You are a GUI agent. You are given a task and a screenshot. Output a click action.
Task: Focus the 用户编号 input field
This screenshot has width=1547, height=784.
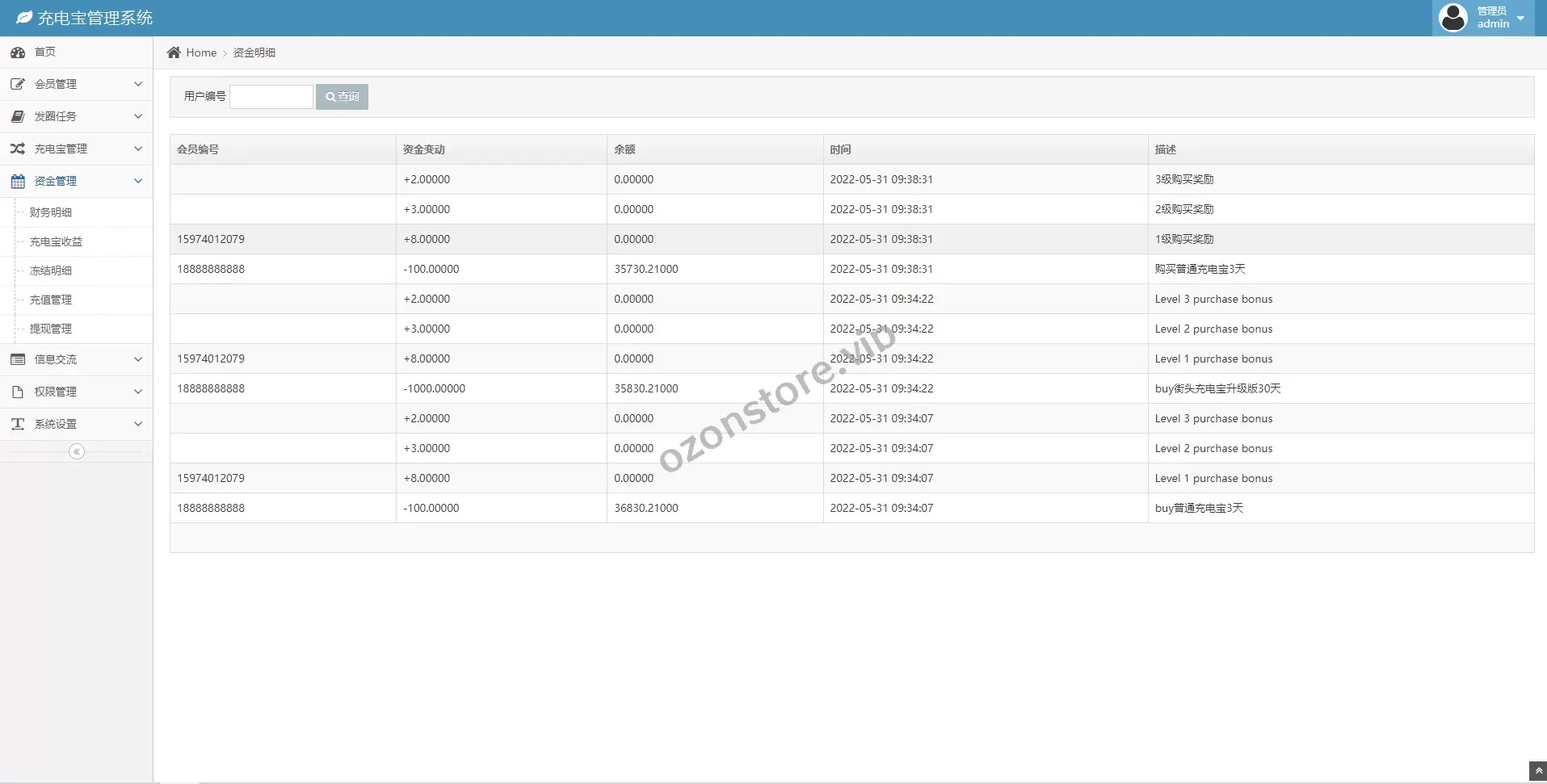click(x=271, y=97)
